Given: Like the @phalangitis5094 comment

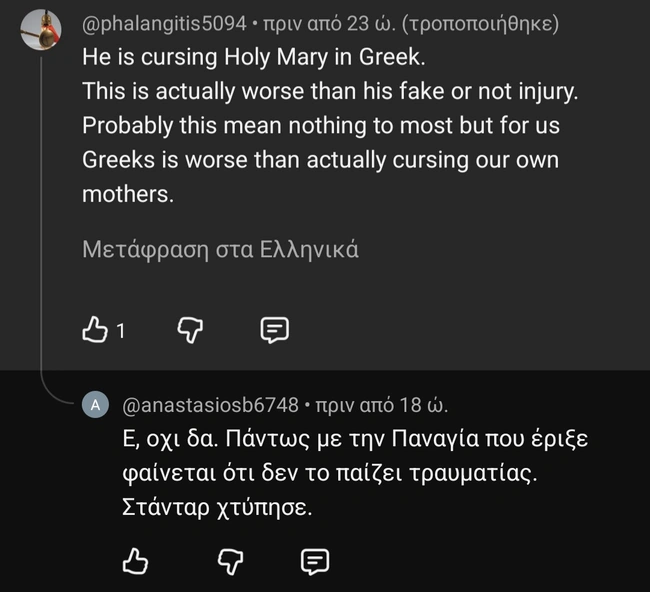Looking at the screenshot, I should [x=95, y=330].
